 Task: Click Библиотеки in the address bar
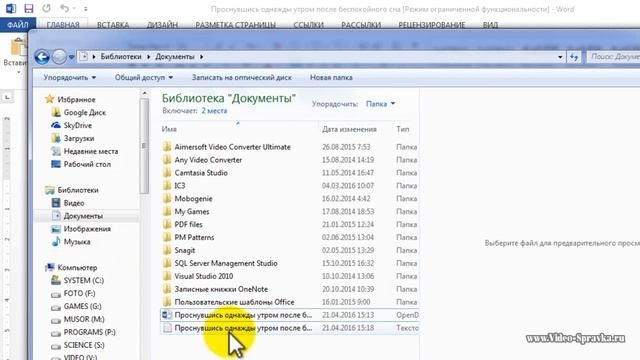tap(121, 57)
